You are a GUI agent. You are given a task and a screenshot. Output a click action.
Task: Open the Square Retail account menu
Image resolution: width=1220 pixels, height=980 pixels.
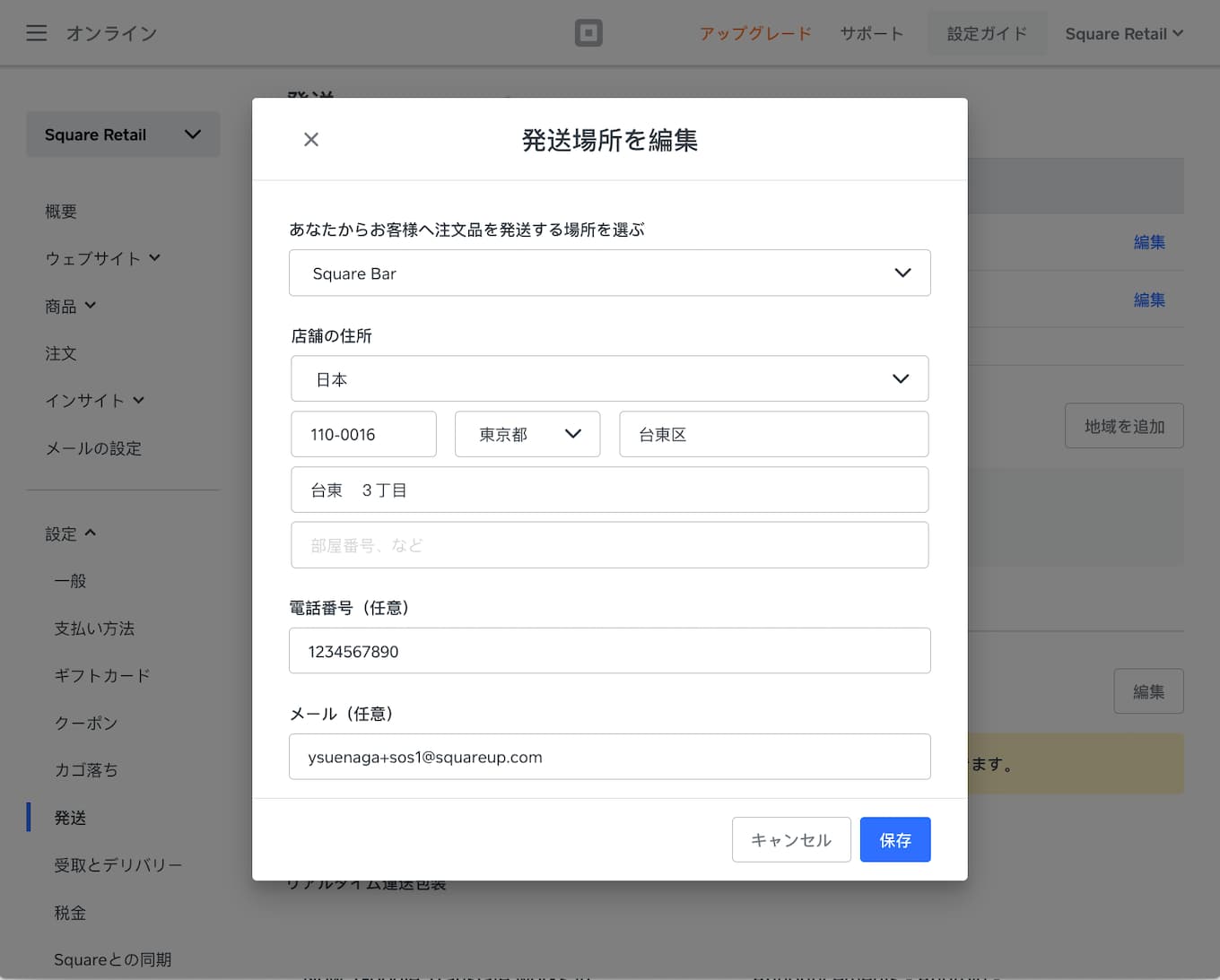pyautogui.click(x=1123, y=33)
